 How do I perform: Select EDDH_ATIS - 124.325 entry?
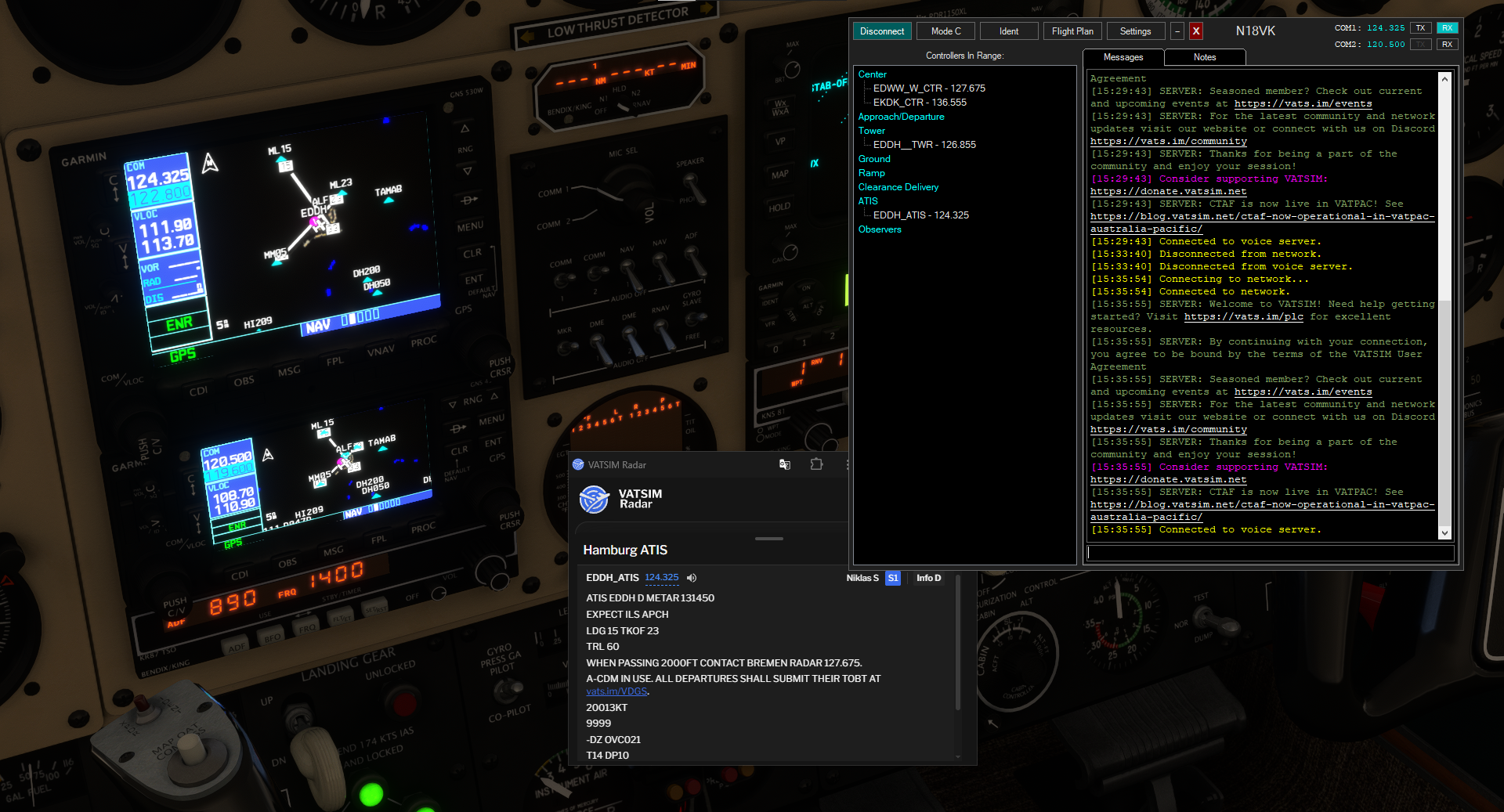[921, 215]
